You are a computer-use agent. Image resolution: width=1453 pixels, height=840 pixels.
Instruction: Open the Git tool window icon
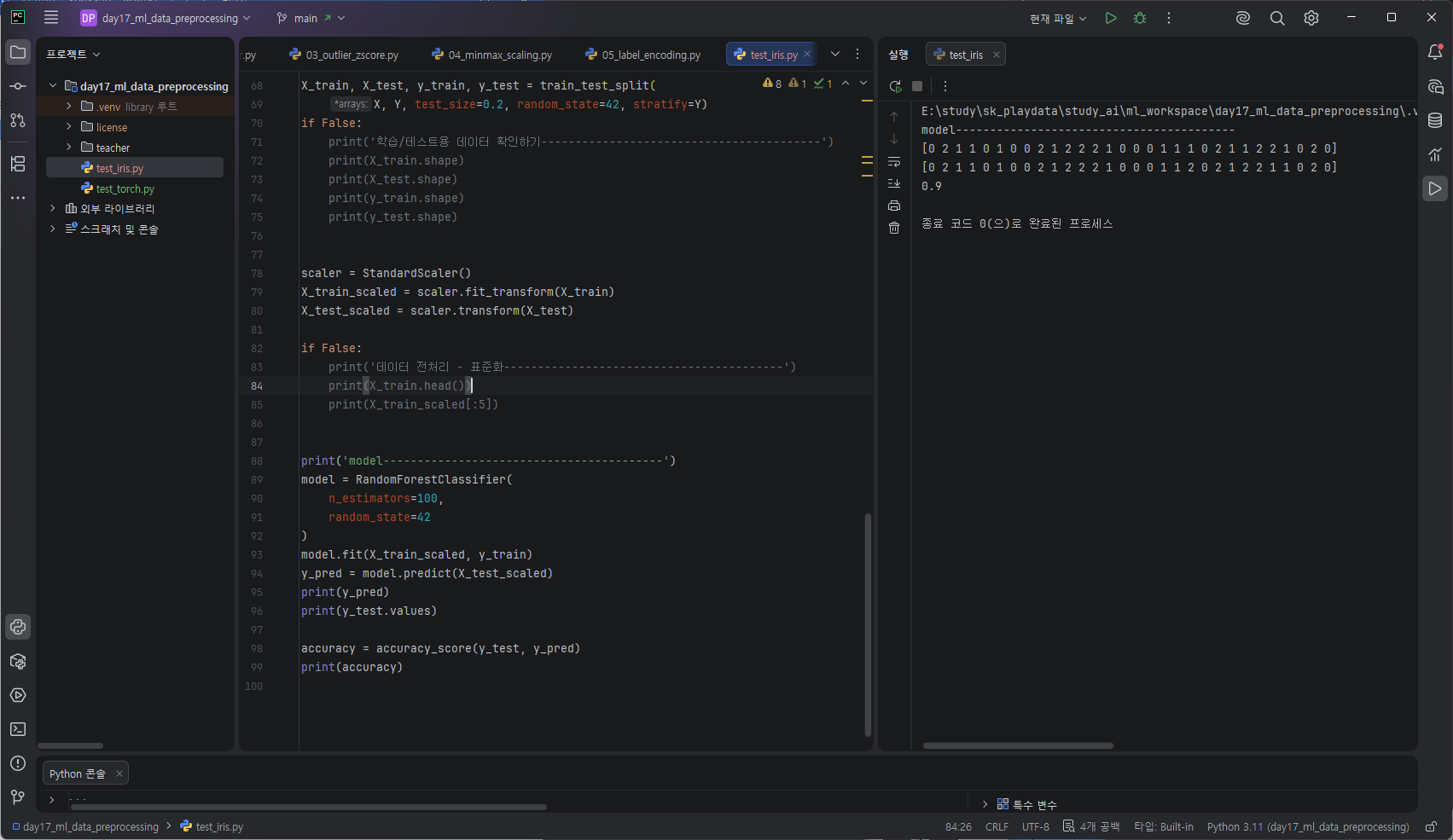tap(18, 797)
